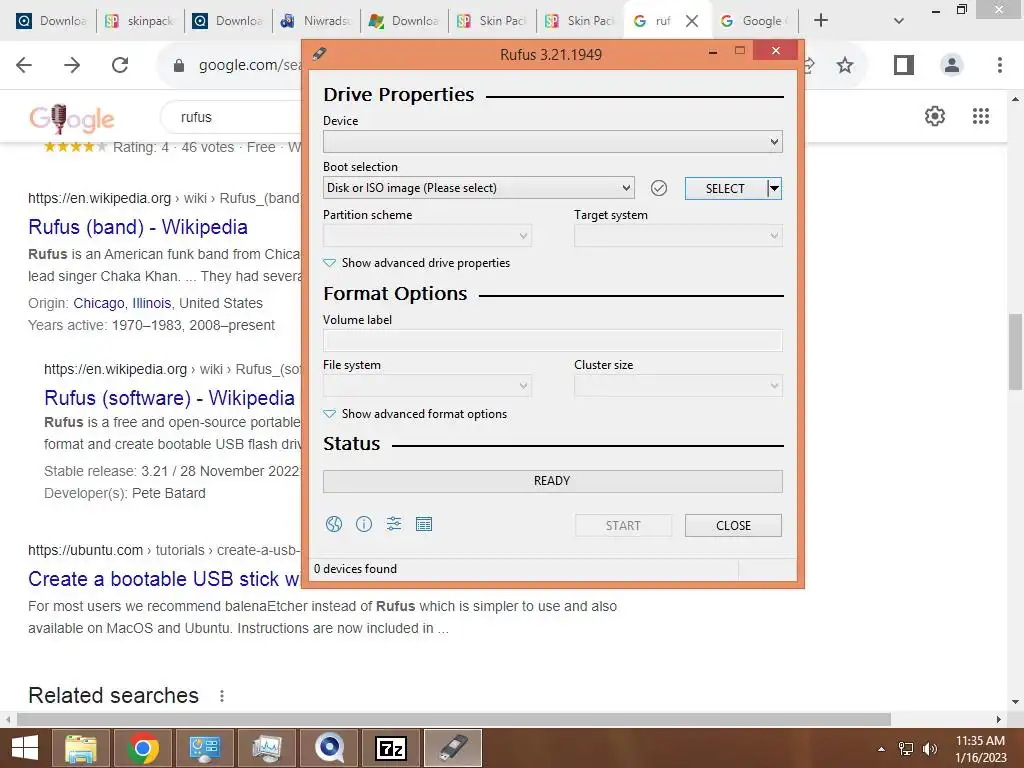The width and height of the screenshot is (1024, 768).
Task: Click the CLOSE button in Rufus
Action: [x=733, y=526]
